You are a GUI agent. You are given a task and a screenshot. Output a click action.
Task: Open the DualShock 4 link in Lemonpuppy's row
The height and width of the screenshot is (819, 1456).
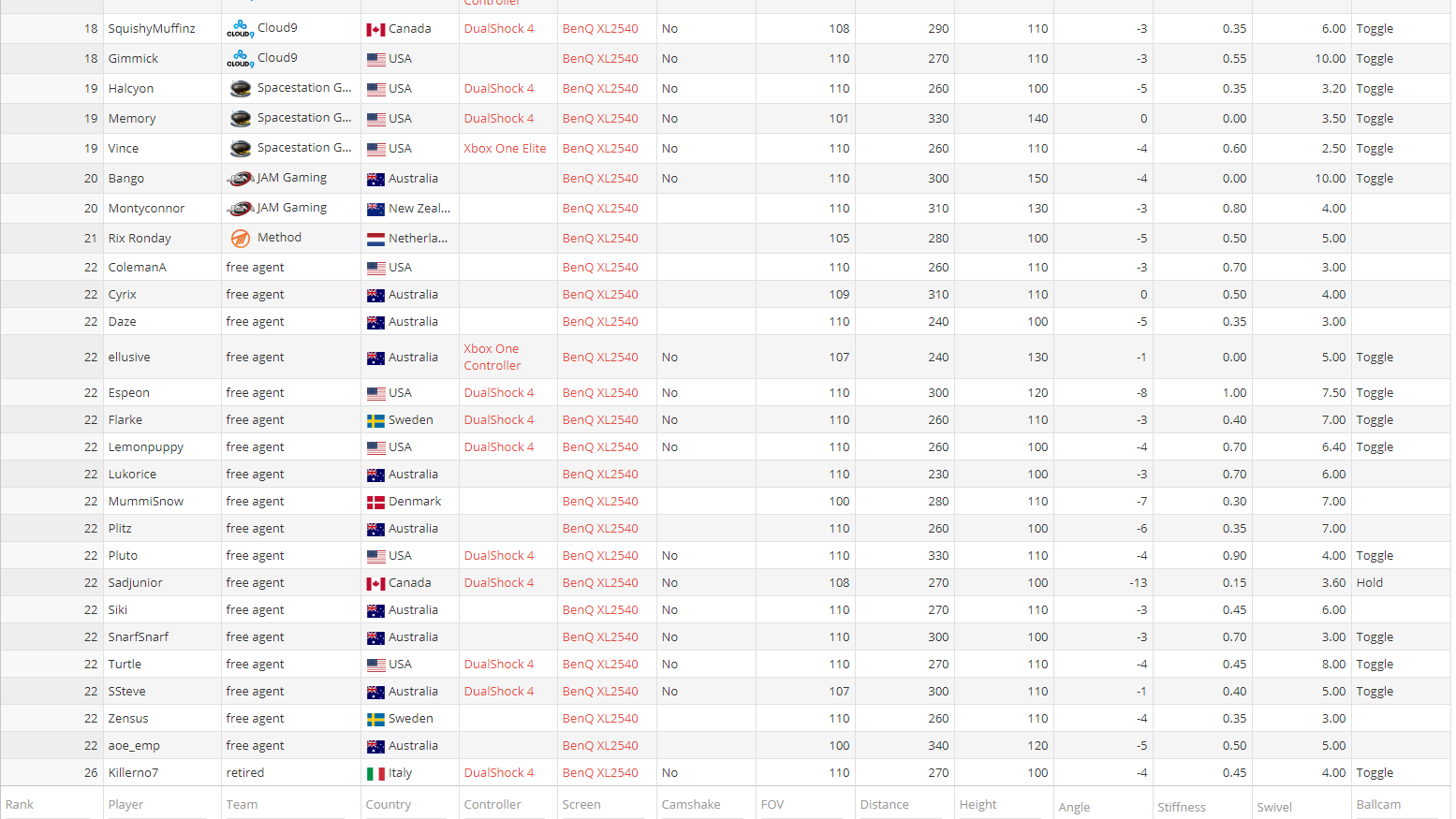(x=499, y=447)
